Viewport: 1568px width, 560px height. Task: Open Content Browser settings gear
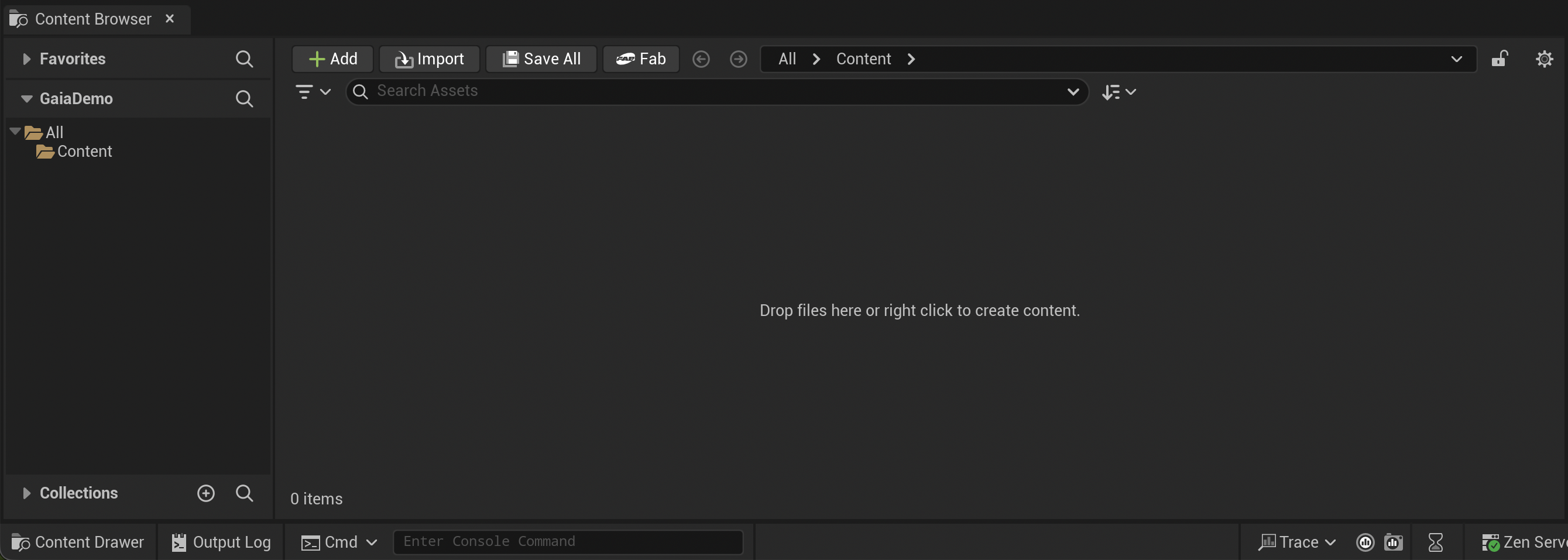pyautogui.click(x=1544, y=59)
